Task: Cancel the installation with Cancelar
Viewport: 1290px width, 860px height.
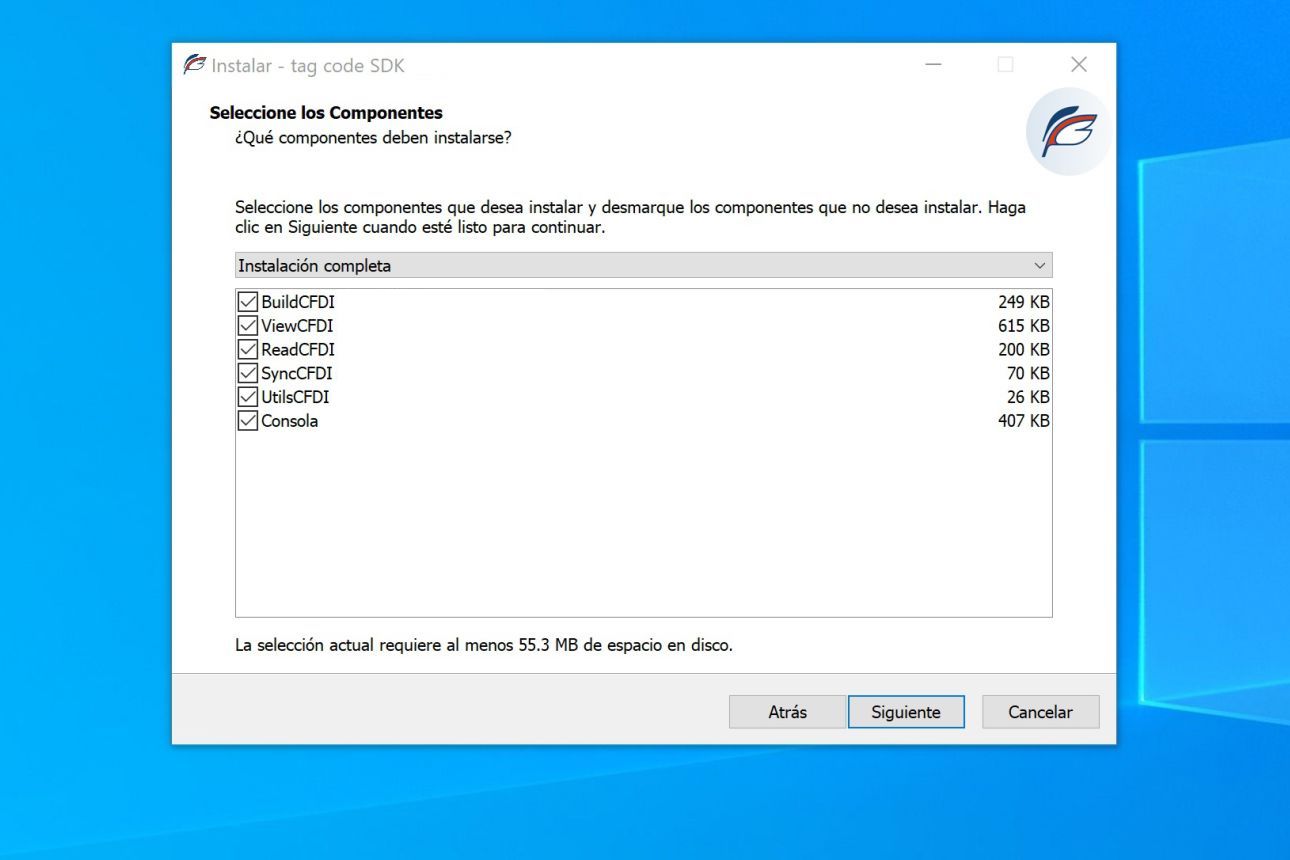Action: pos(1040,712)
